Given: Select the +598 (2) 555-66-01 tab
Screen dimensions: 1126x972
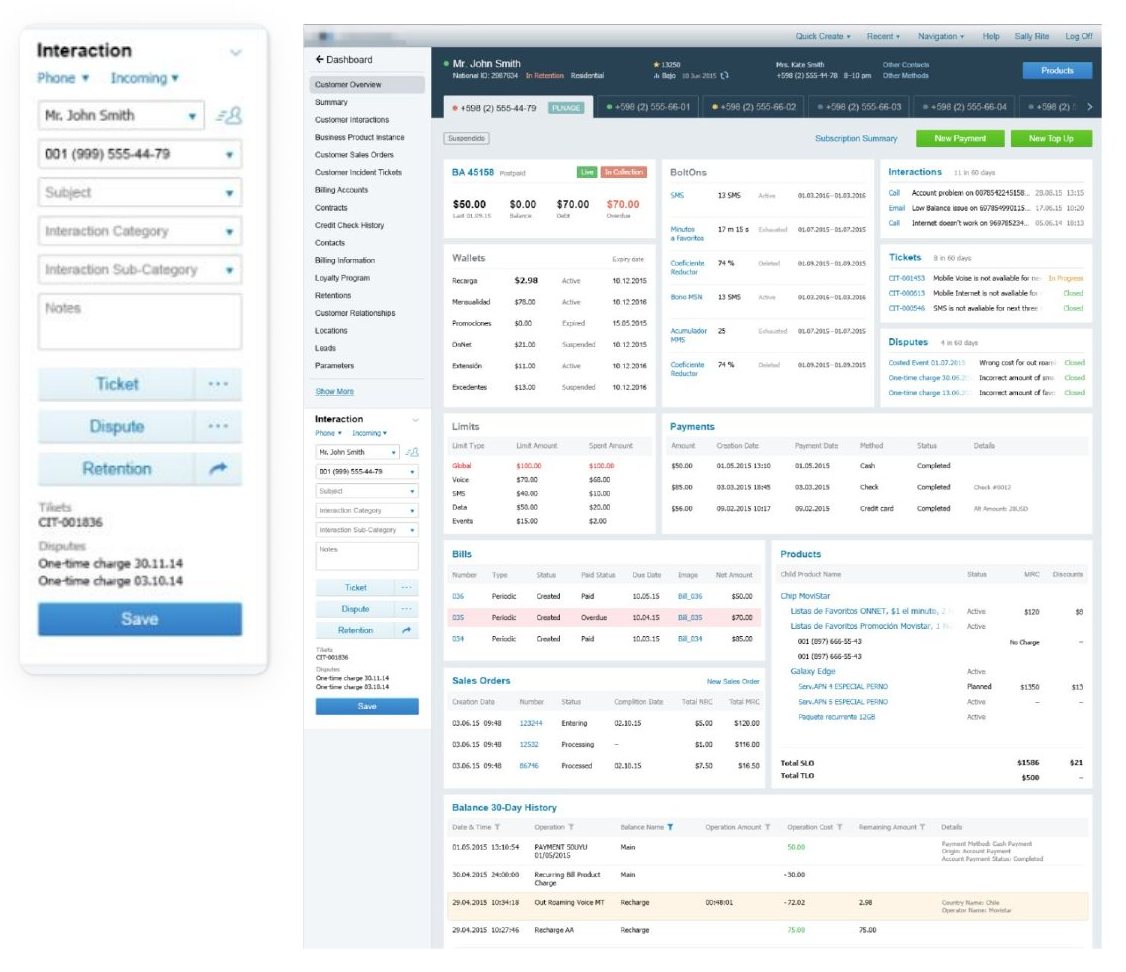Looking at the screenshot, I should click(648, 107).
